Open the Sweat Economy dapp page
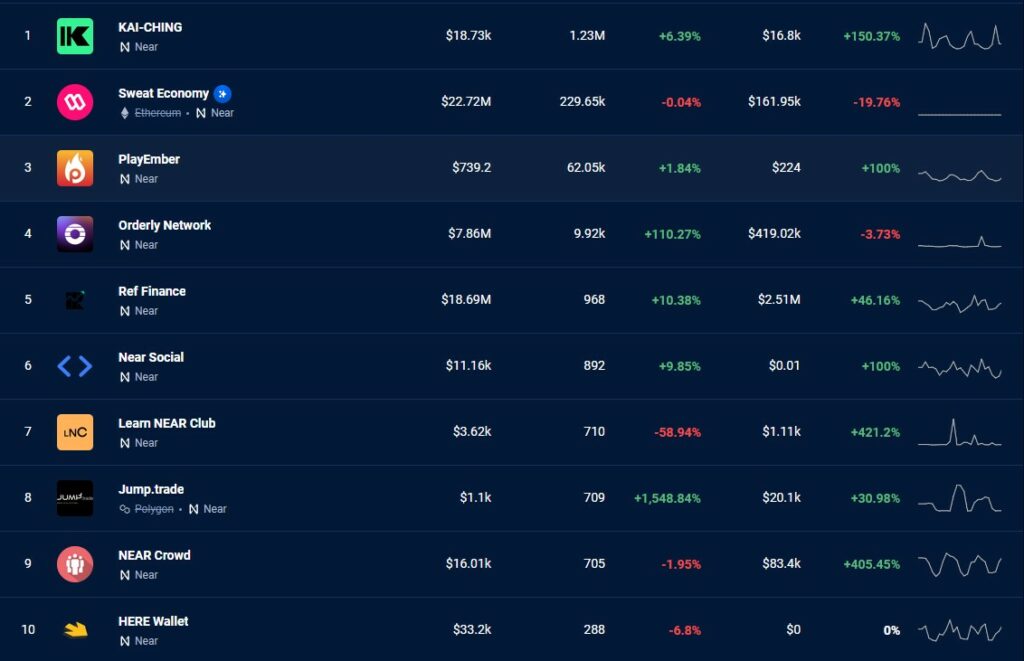This screenshot has width=1024, height=661. [x=163, y=93]
